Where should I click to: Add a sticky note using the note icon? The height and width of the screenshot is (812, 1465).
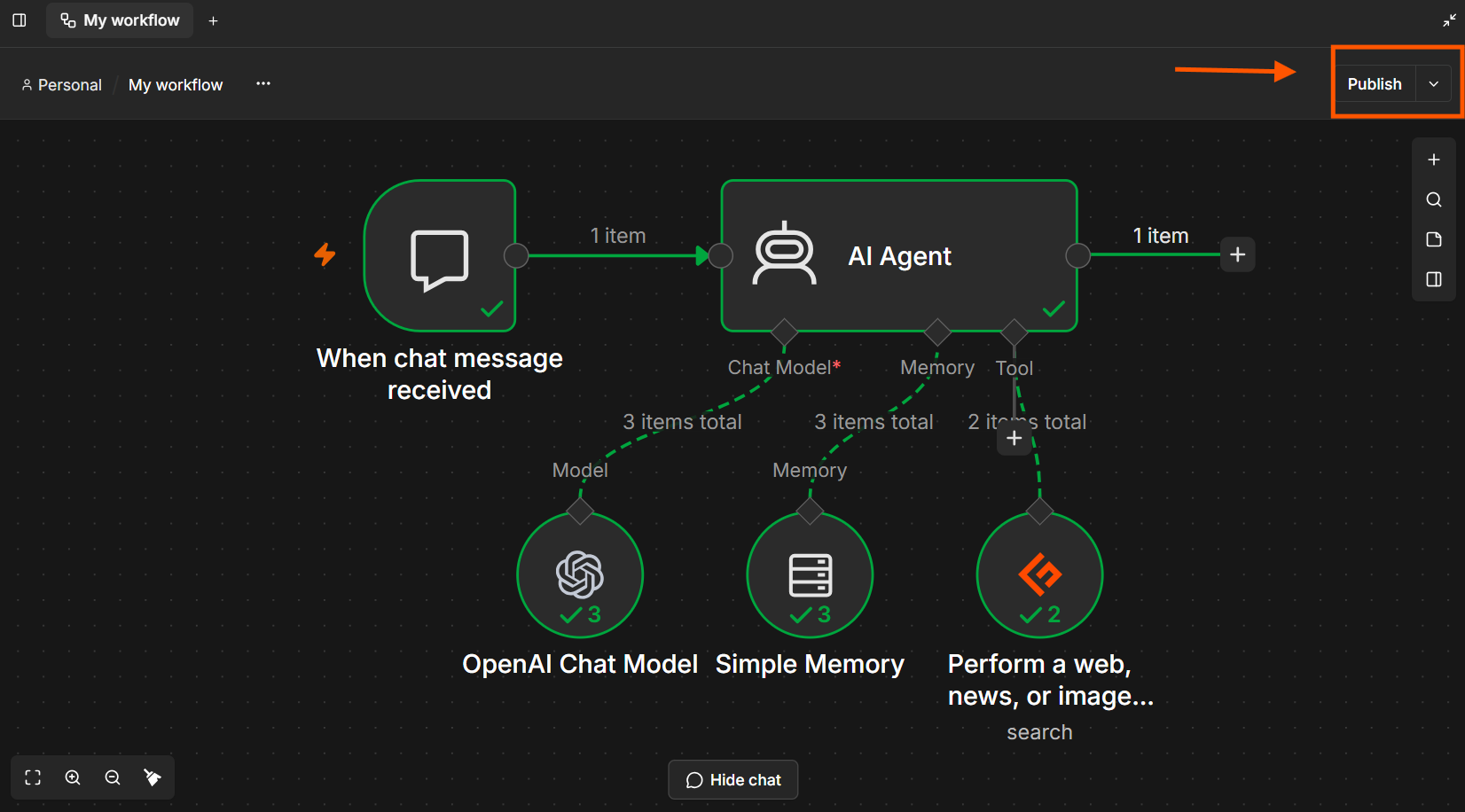pos(1434,239)
